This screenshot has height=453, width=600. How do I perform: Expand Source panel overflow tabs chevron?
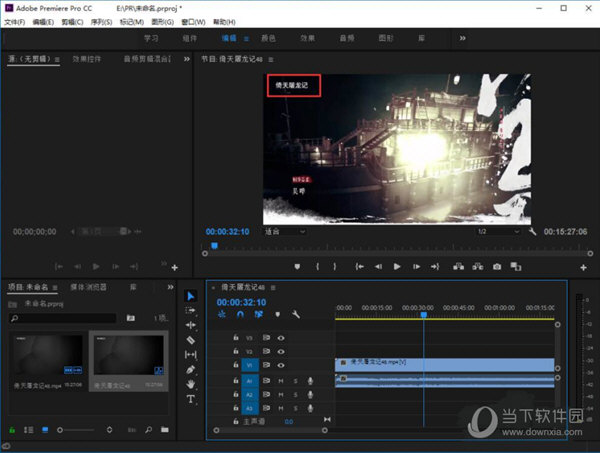tap(186, 59)
